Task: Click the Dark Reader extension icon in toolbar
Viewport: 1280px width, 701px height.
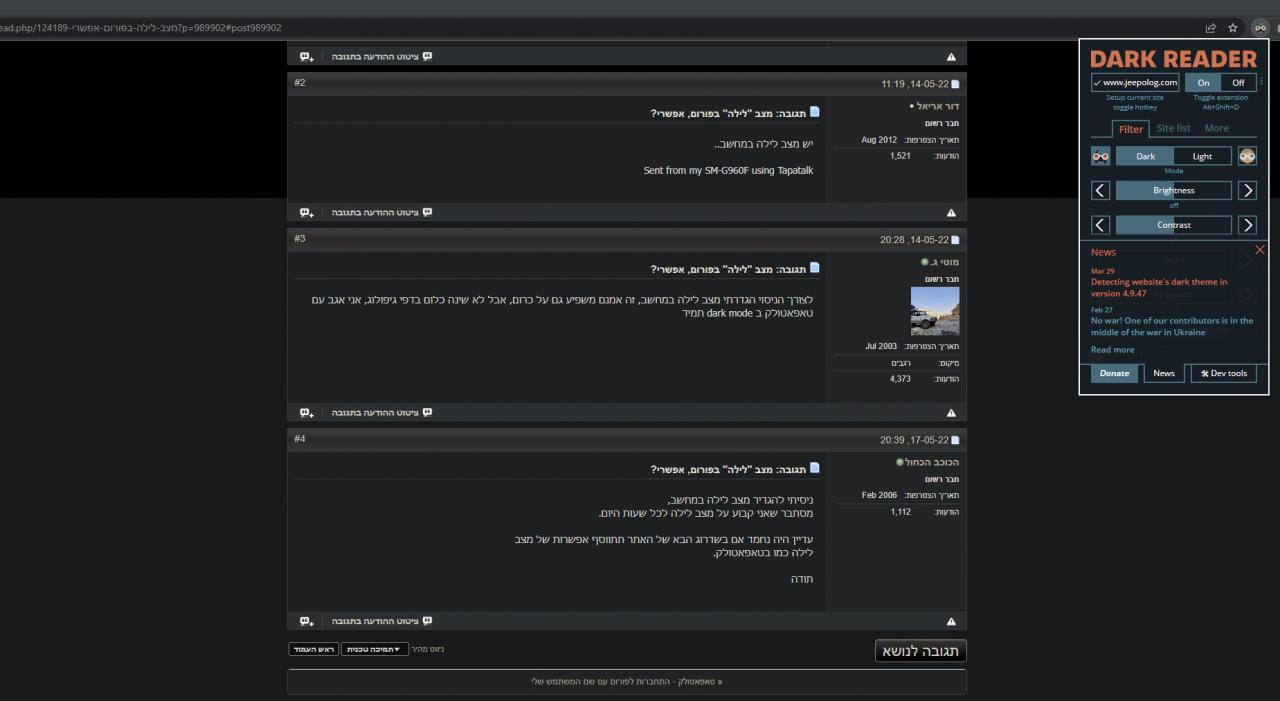Action: click(x=1260, y=28)
